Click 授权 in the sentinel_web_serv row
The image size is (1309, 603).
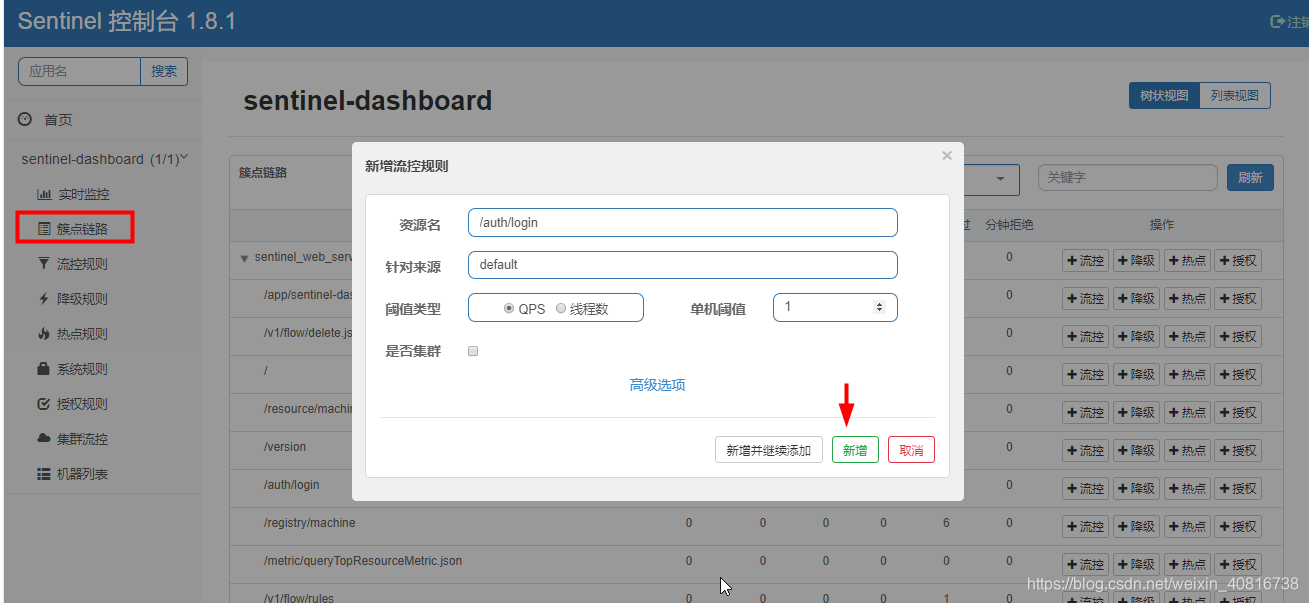tap(1238, 260)
